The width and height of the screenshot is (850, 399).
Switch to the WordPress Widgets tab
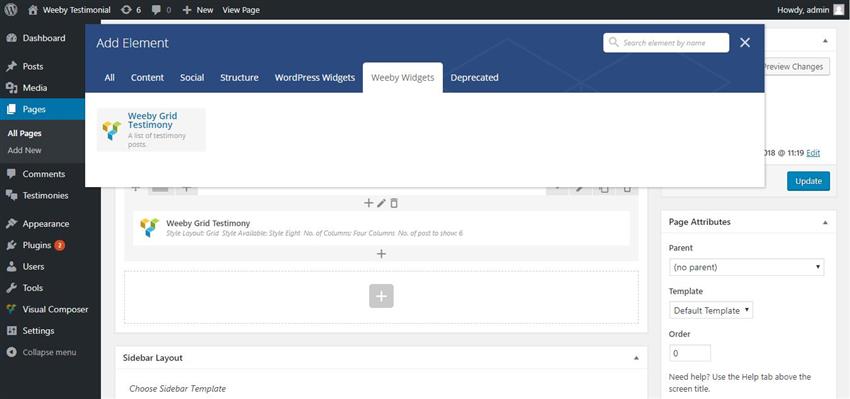314,78
